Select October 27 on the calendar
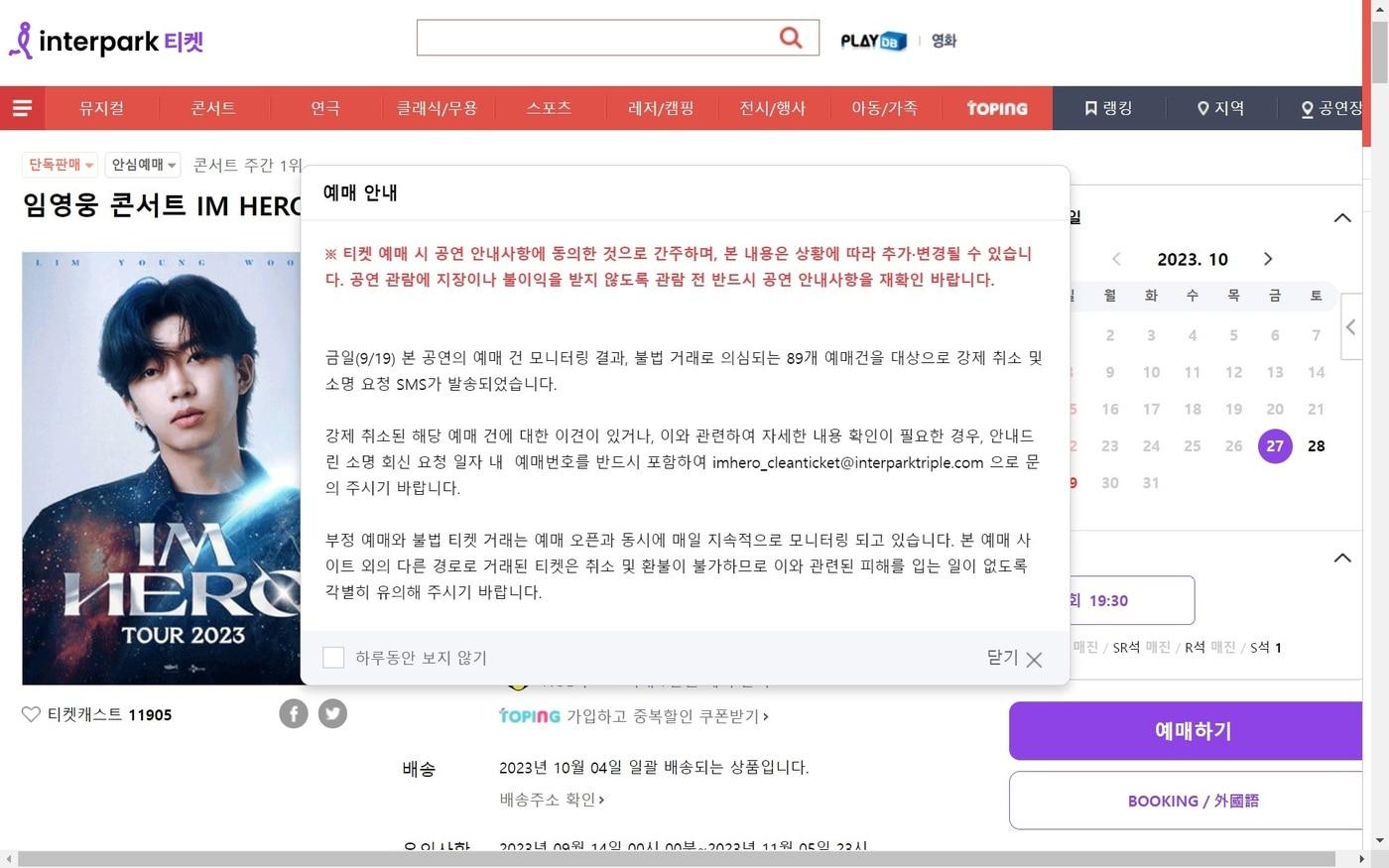Viewport: 1389px width, 868px height. [x=1275, y=445]
